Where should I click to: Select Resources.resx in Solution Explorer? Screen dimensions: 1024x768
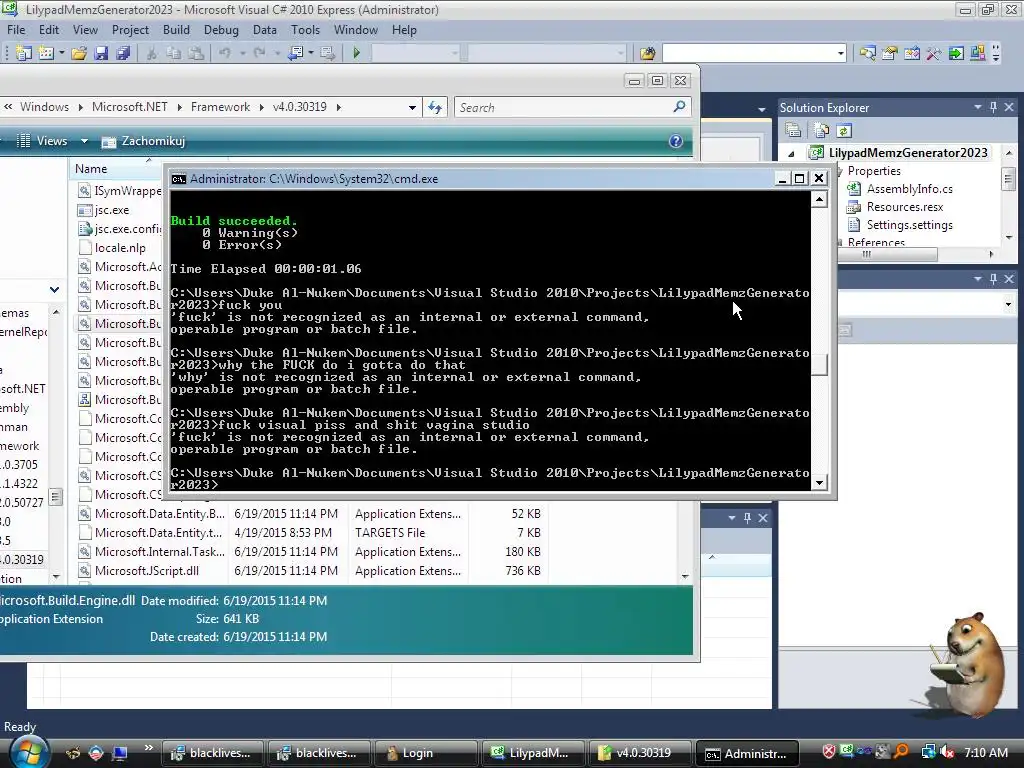904,207
